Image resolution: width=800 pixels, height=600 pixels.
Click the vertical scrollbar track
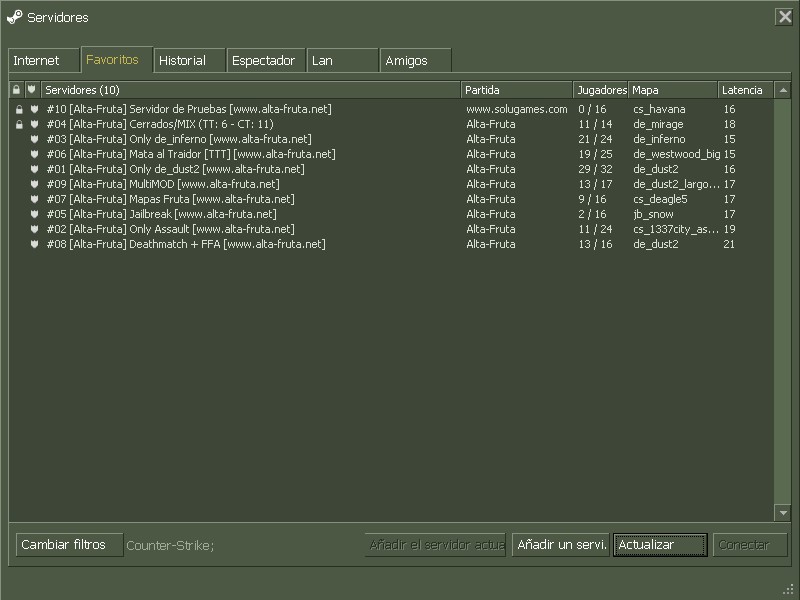click(x=783, y=302)
